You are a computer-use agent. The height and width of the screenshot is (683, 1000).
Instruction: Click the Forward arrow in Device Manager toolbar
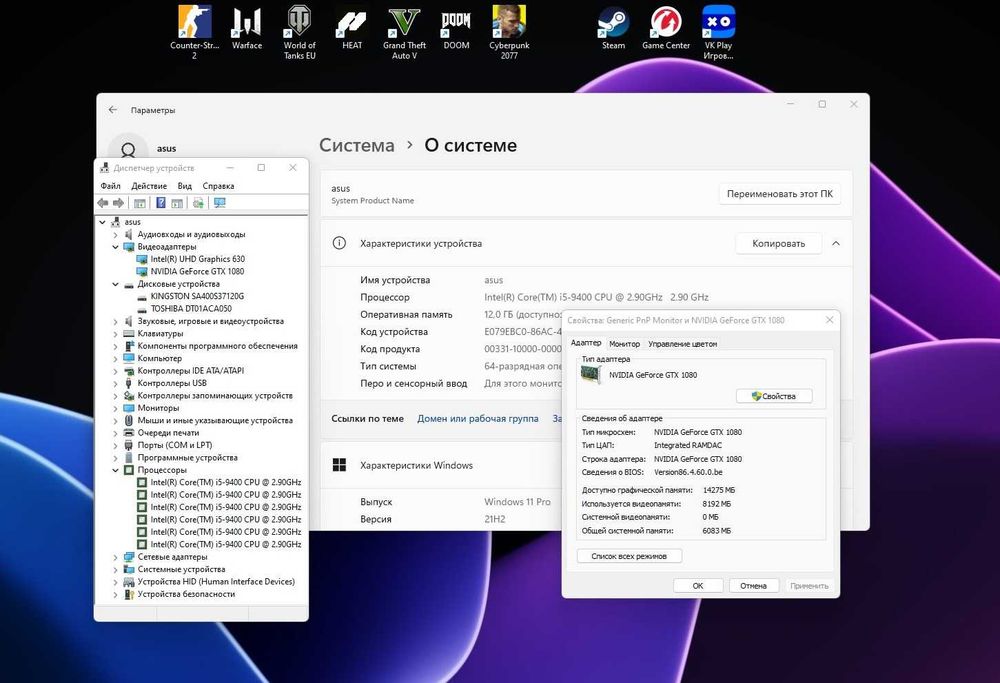[x=119, y=203]
